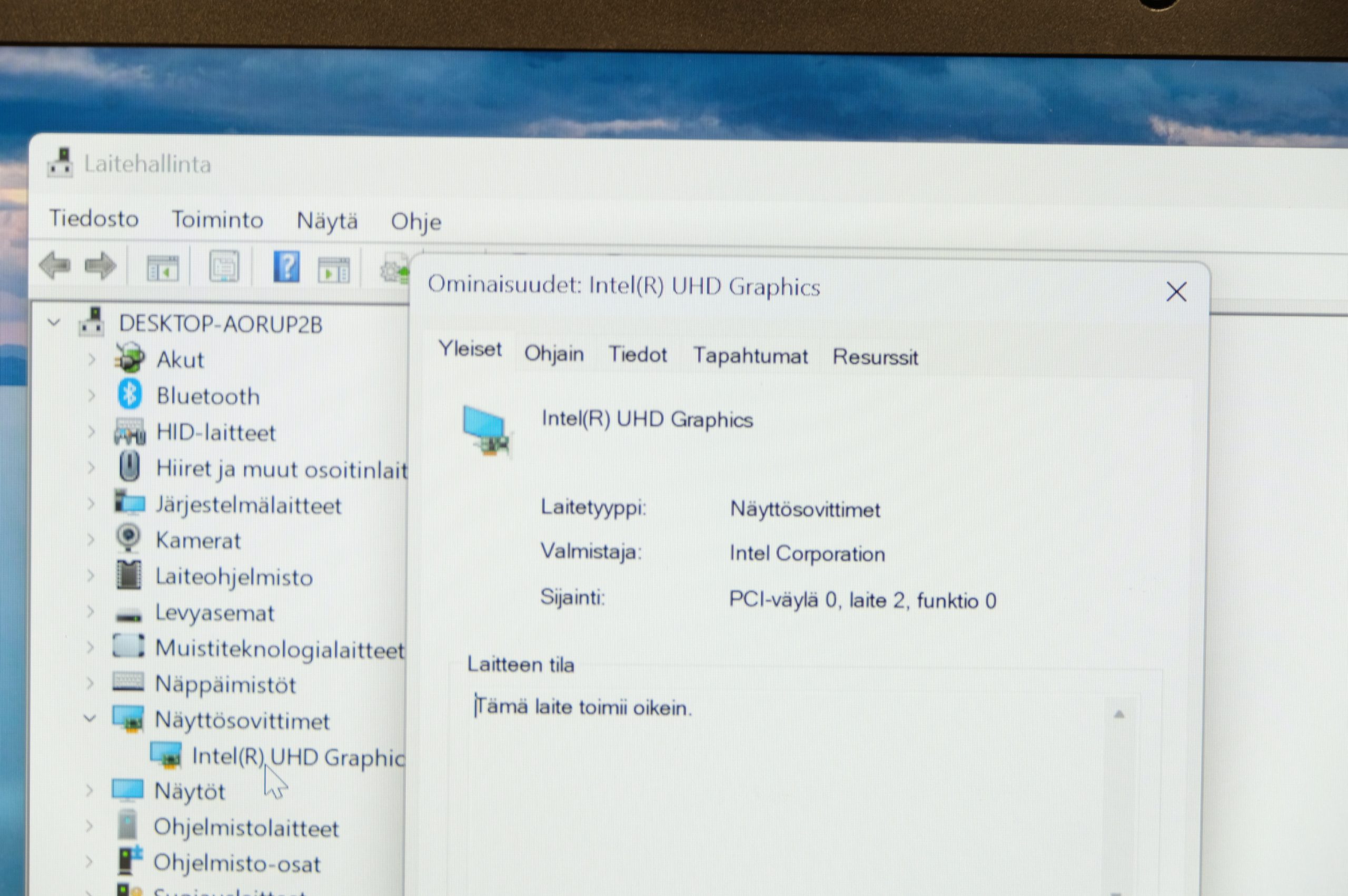Click the Näytöt monitor icon
Screen dimensions: 1348x896
127,790
